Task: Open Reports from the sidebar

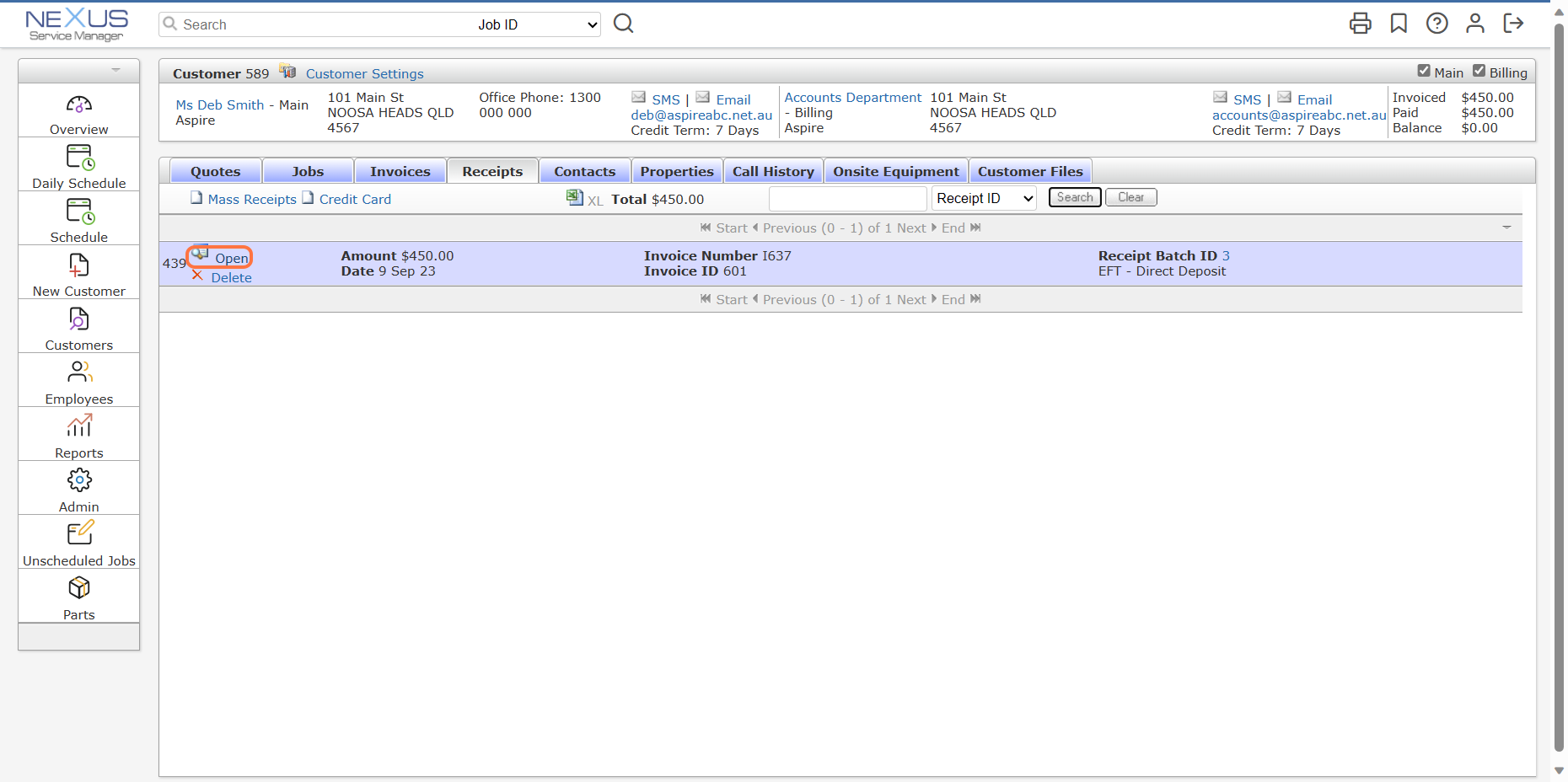Action: (78, 426)
